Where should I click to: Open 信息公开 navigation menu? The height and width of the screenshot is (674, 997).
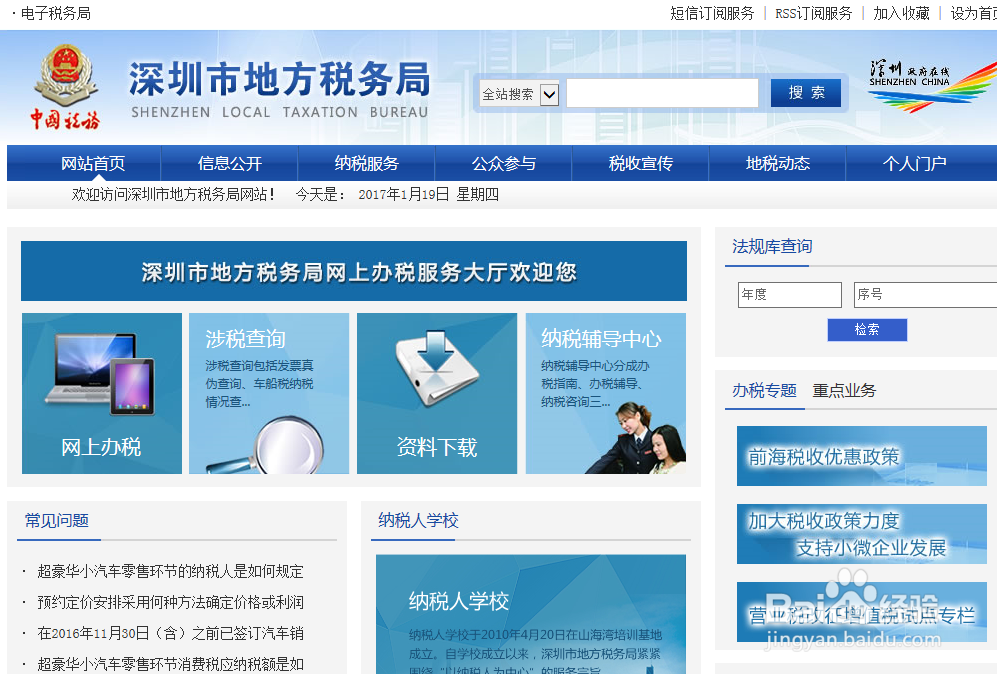click(230, 163)
